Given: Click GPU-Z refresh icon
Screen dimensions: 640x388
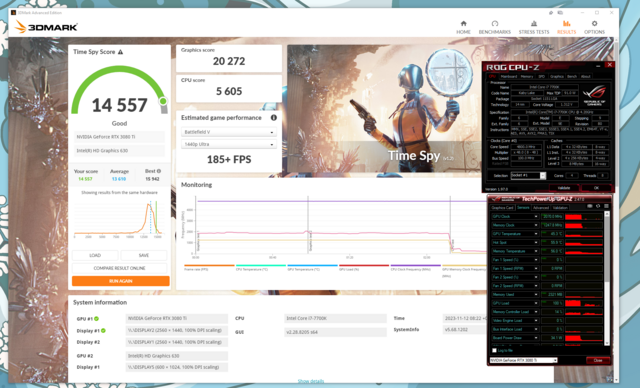Looking at the screenshot, I should (x=598, y=206).
